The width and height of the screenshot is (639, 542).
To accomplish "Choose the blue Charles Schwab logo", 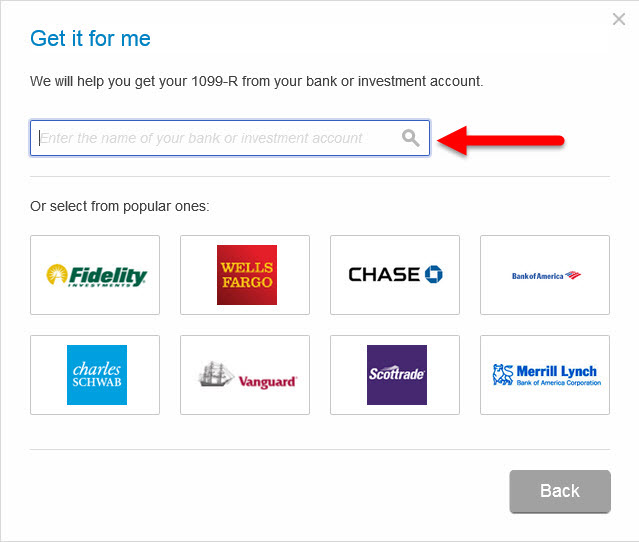I will 97,375.
